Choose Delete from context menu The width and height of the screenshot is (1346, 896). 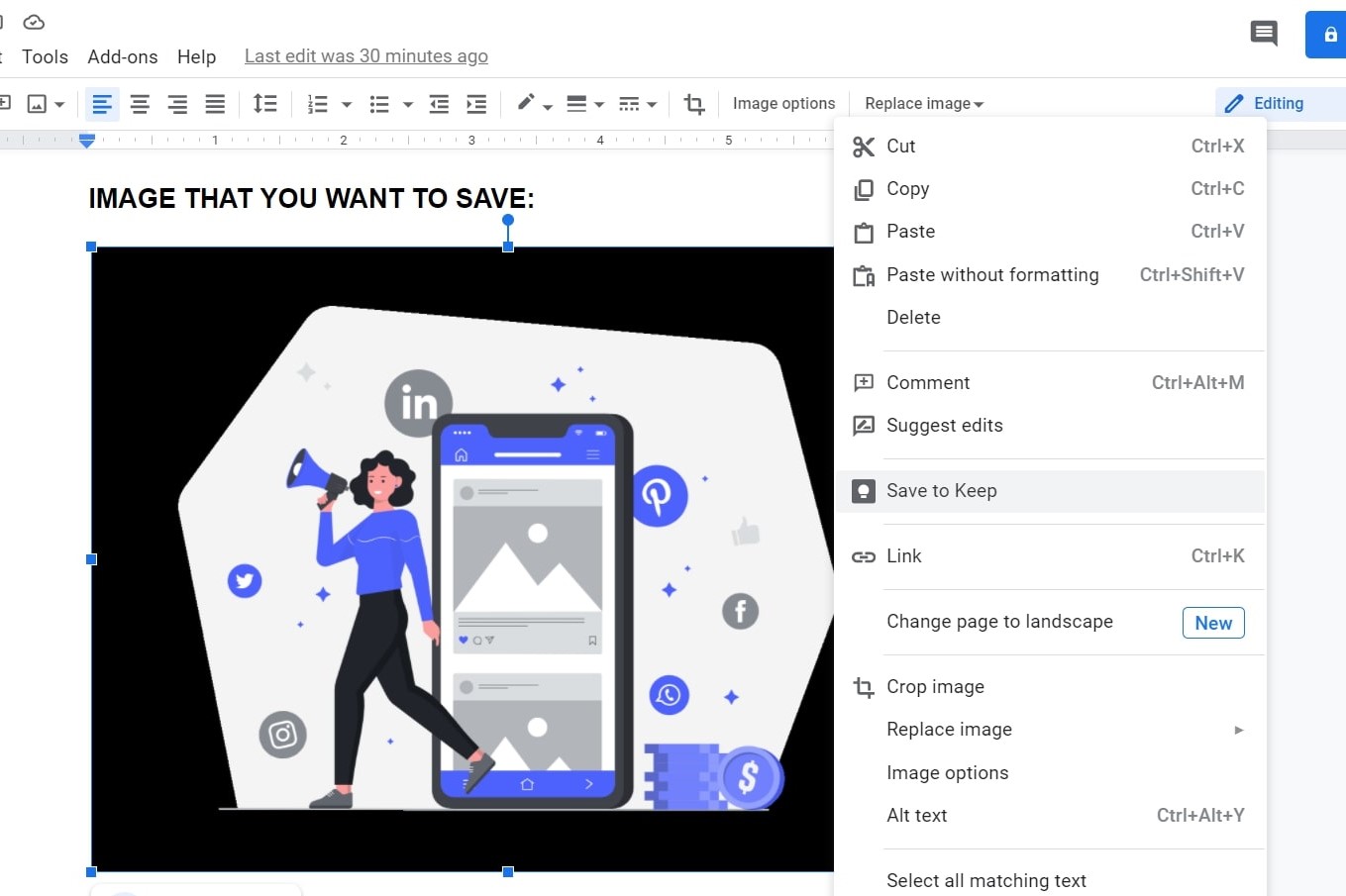1050,317
